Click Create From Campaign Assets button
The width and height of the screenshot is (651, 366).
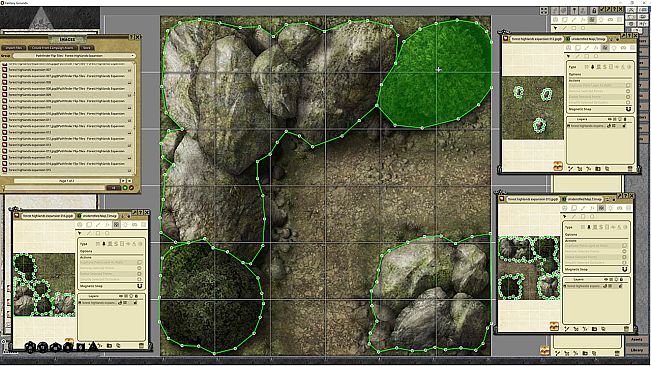coord(53,48)
